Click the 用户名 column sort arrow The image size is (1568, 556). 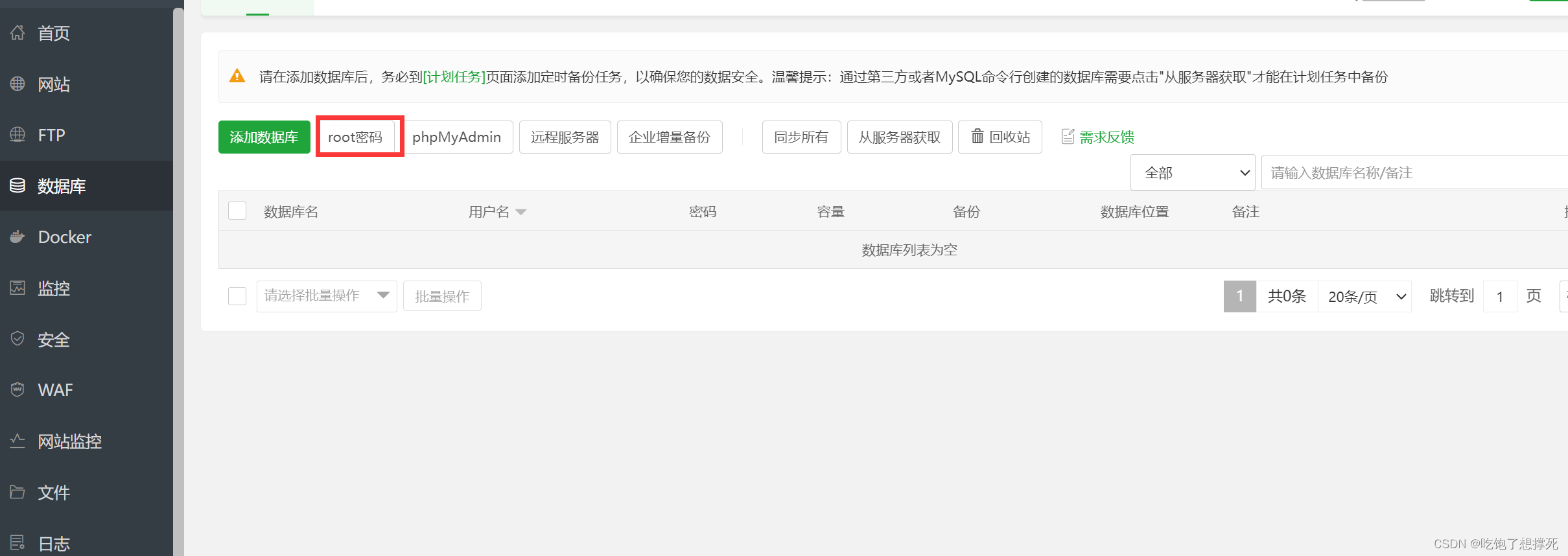(521, 212)
